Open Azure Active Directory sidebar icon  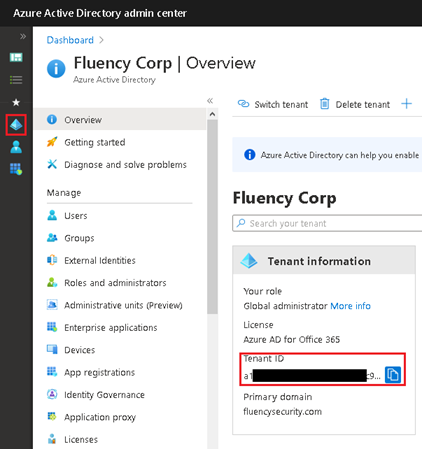[x=16, y=125]
